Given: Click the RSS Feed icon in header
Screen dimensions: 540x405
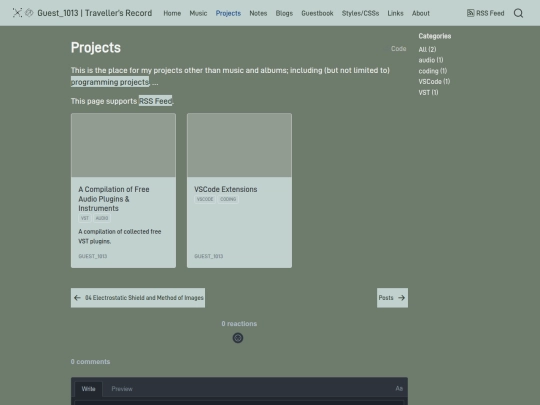Looking at the screenshot, I should click(x=470, y=13).
